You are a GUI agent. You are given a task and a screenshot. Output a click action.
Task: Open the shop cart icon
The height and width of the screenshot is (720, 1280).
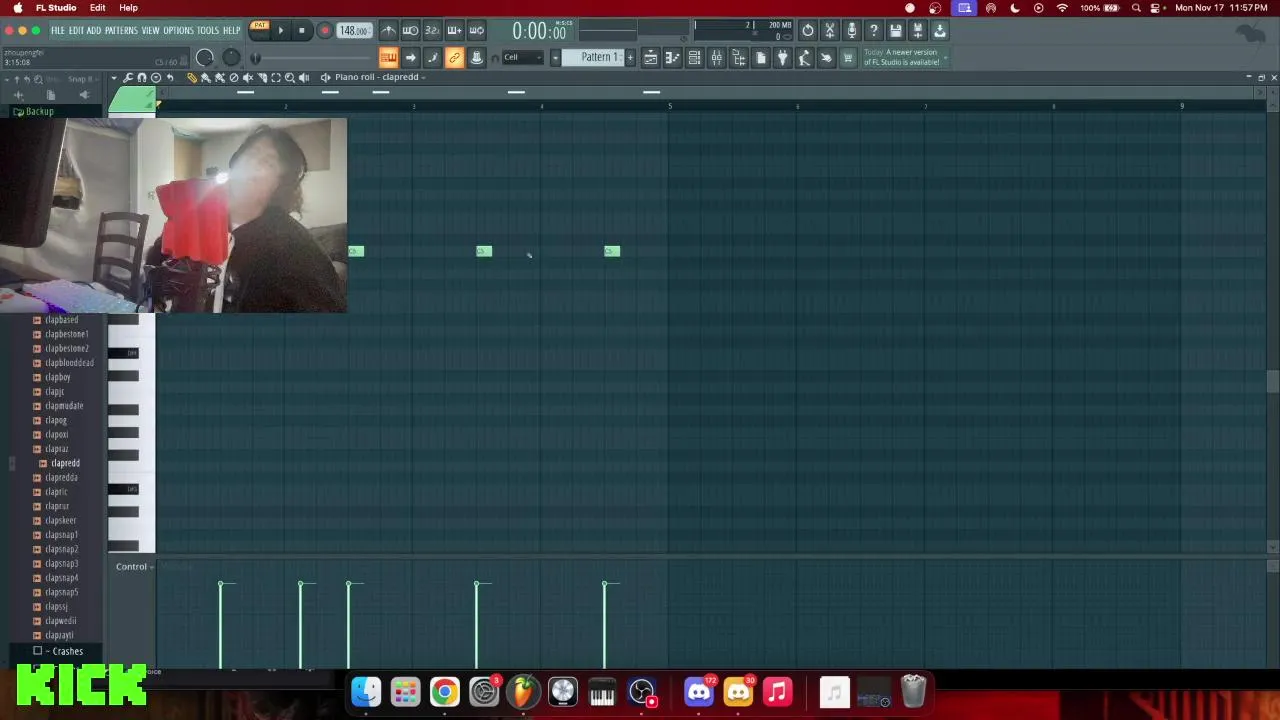click(x=849, y=58)
